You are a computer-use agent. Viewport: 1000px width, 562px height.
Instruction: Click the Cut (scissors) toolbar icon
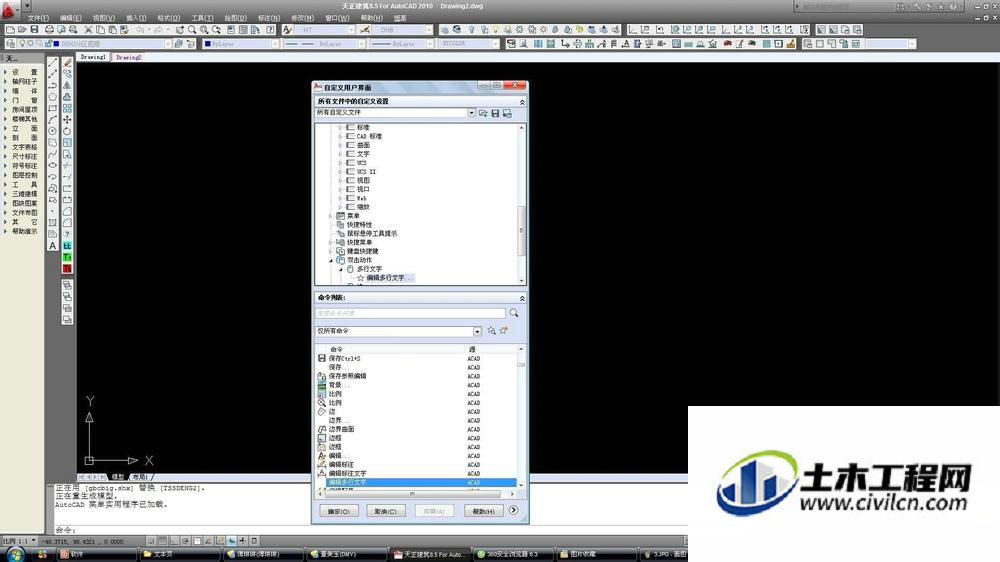click(88, 29)
